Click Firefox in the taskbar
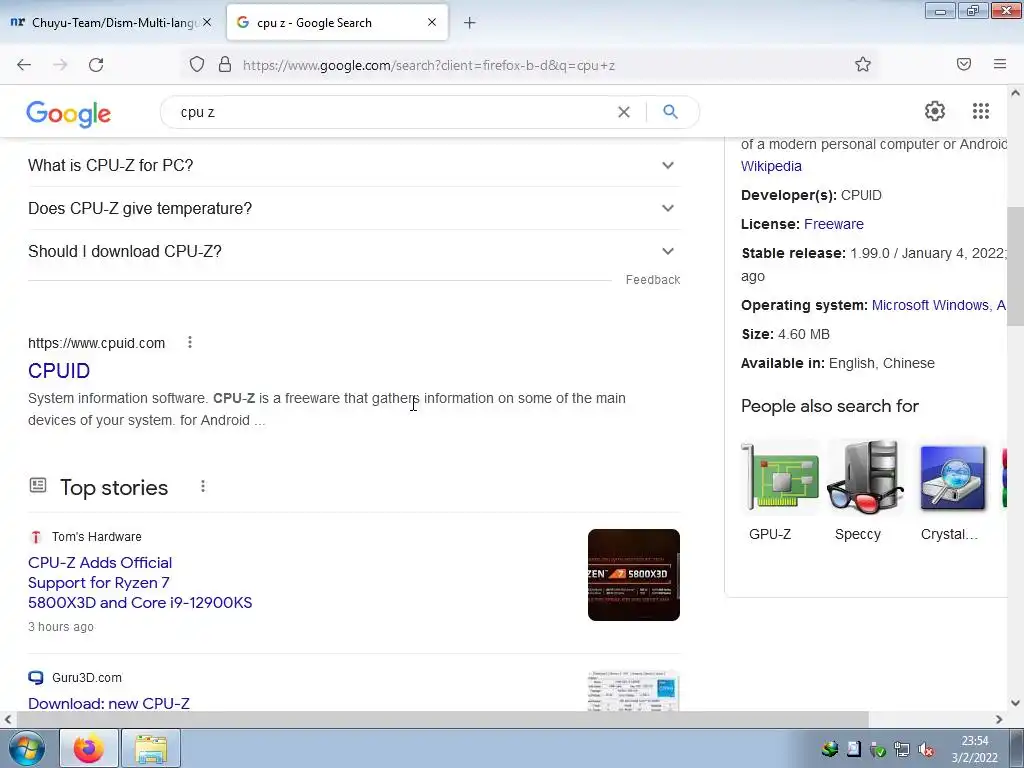This screenshot has height=768, width=1024. (89, 748)
